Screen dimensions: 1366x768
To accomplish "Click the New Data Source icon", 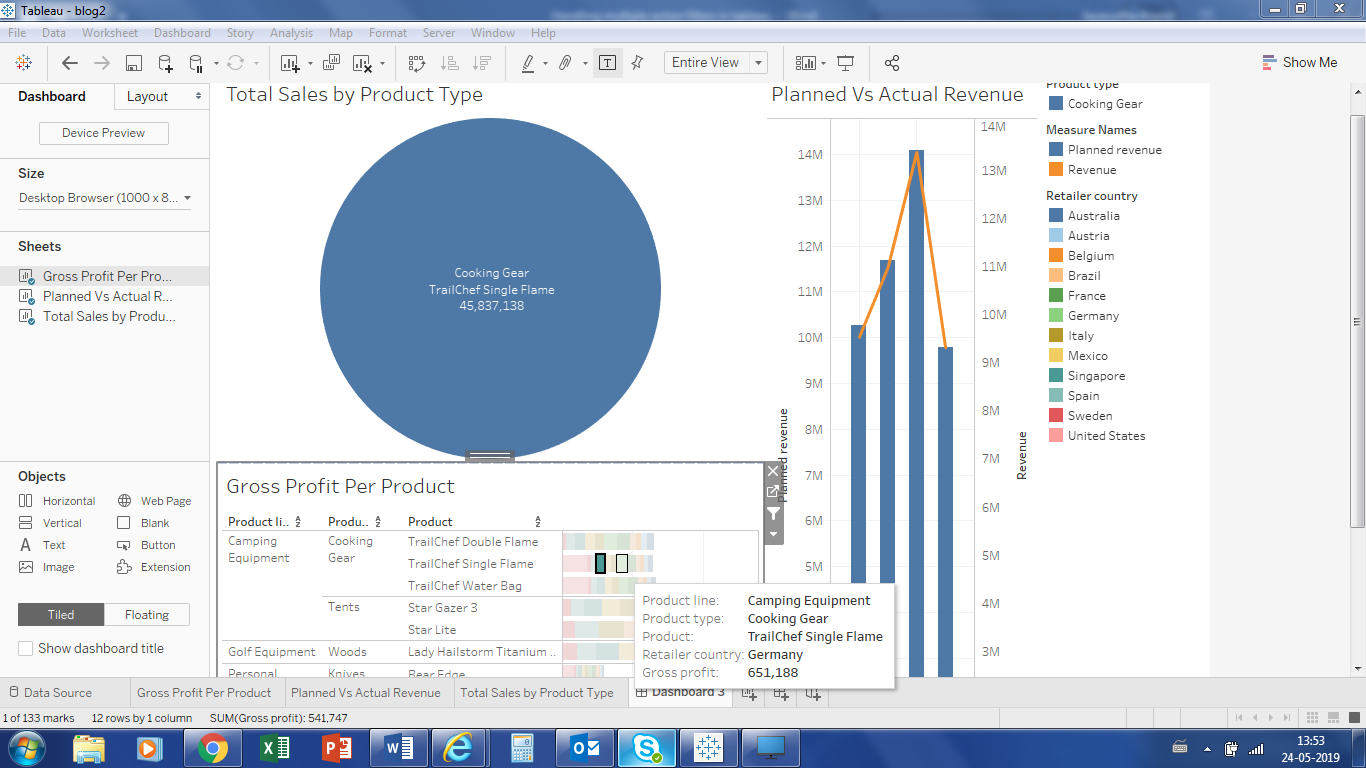I will pos(165,63).
